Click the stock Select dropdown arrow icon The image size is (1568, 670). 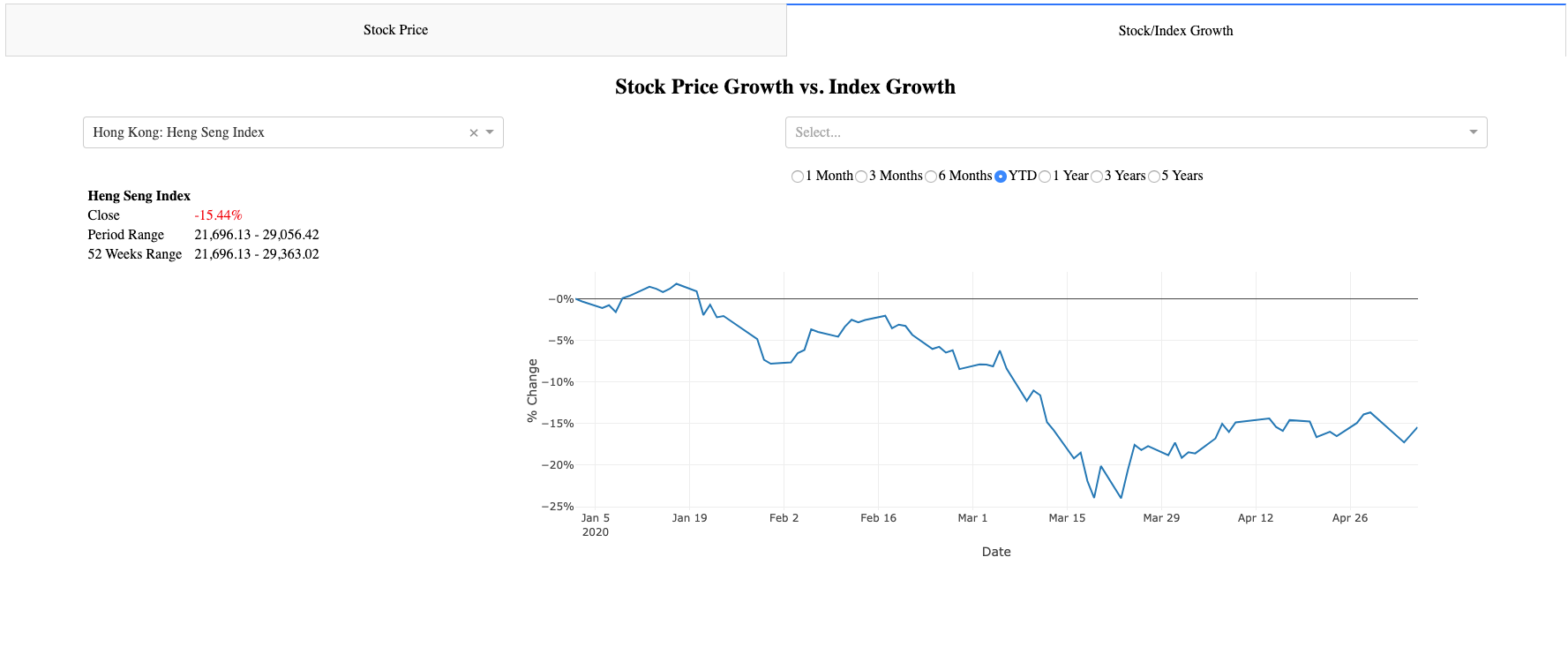pos(1473,132)
